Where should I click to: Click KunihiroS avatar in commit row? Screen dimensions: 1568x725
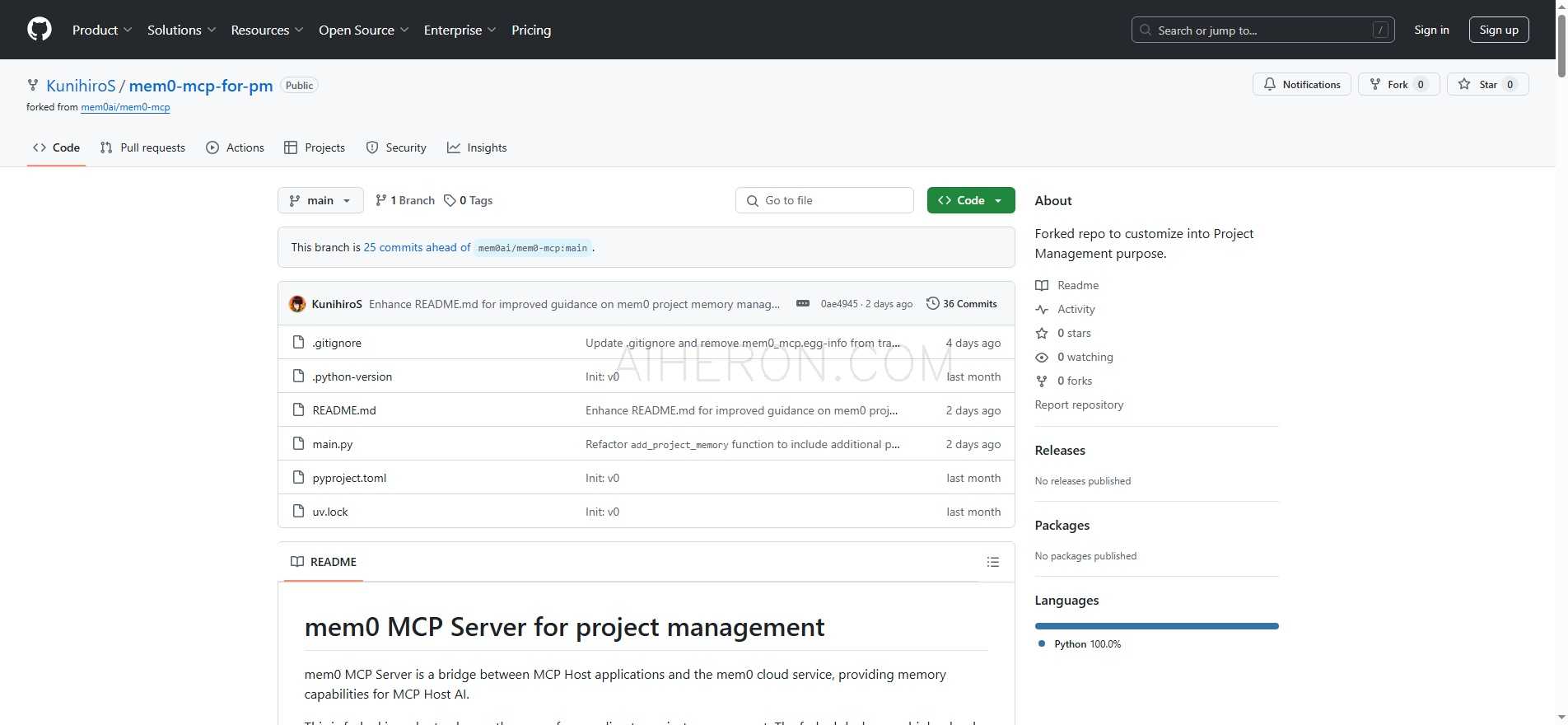click(297, 304)
